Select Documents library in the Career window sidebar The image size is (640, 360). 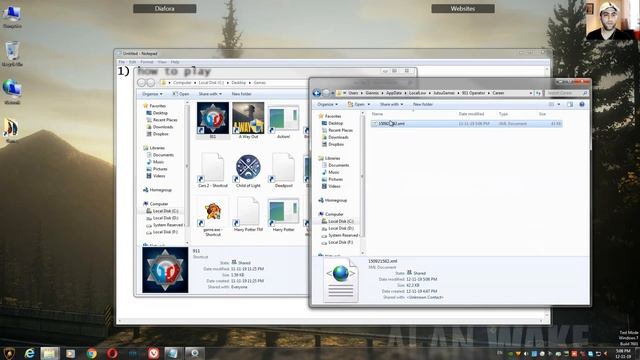338,165
